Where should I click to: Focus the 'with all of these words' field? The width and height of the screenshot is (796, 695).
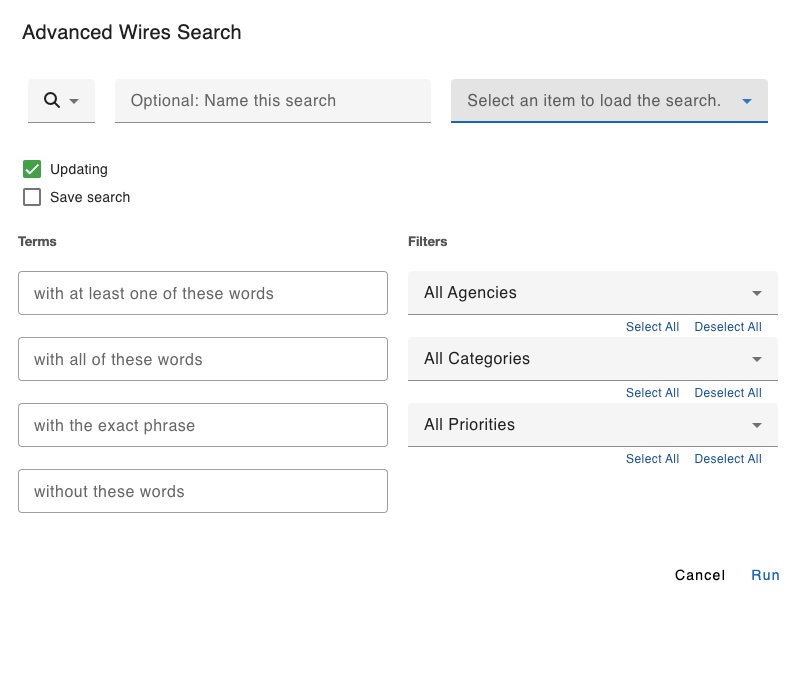pyautogui.click(x=203, y=359)
